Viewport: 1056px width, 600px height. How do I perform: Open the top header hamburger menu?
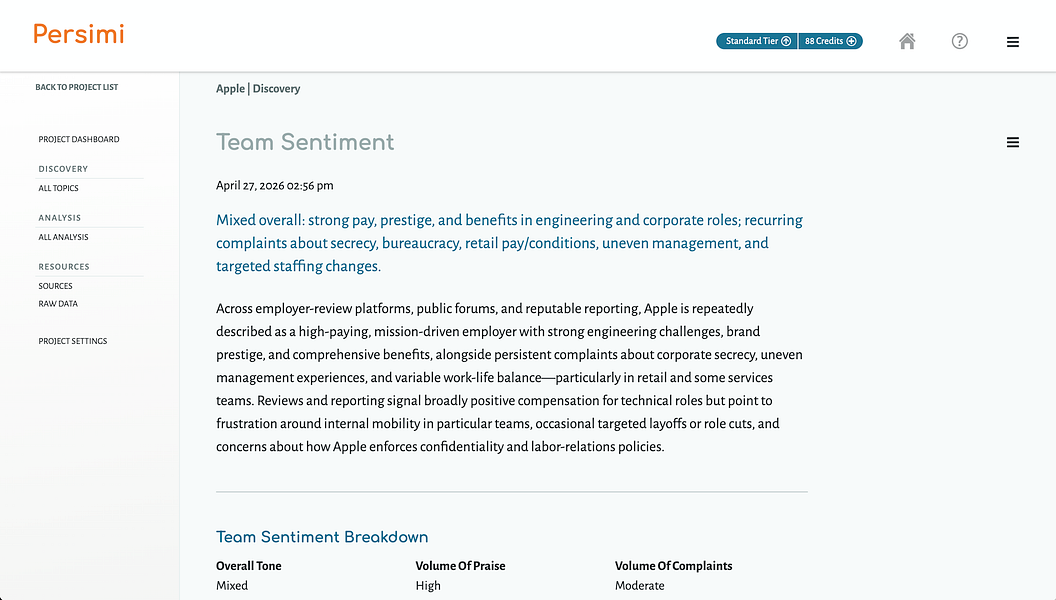[1013, 42]
